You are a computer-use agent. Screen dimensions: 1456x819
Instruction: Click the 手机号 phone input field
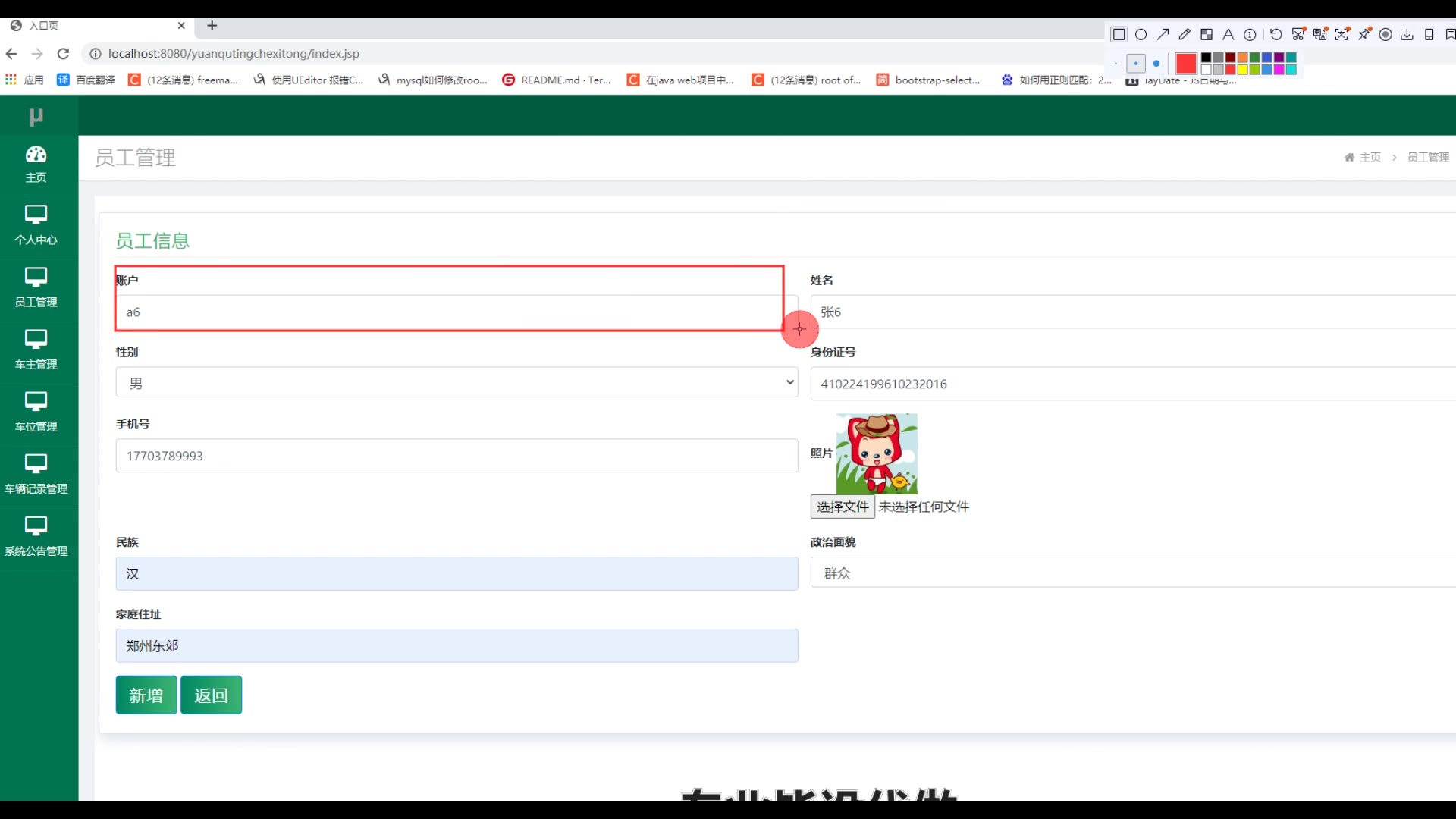(457, 456)
